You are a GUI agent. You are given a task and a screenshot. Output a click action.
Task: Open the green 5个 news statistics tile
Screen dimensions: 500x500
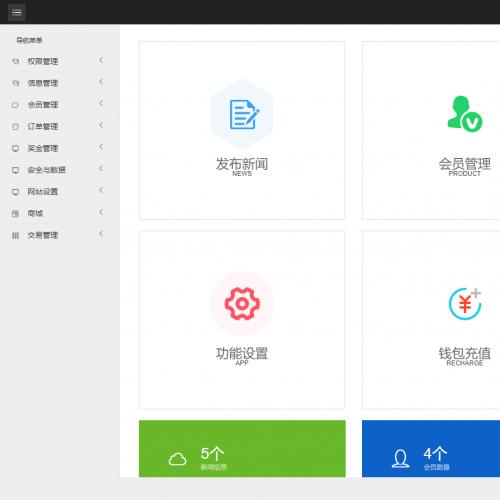[242, 448]
